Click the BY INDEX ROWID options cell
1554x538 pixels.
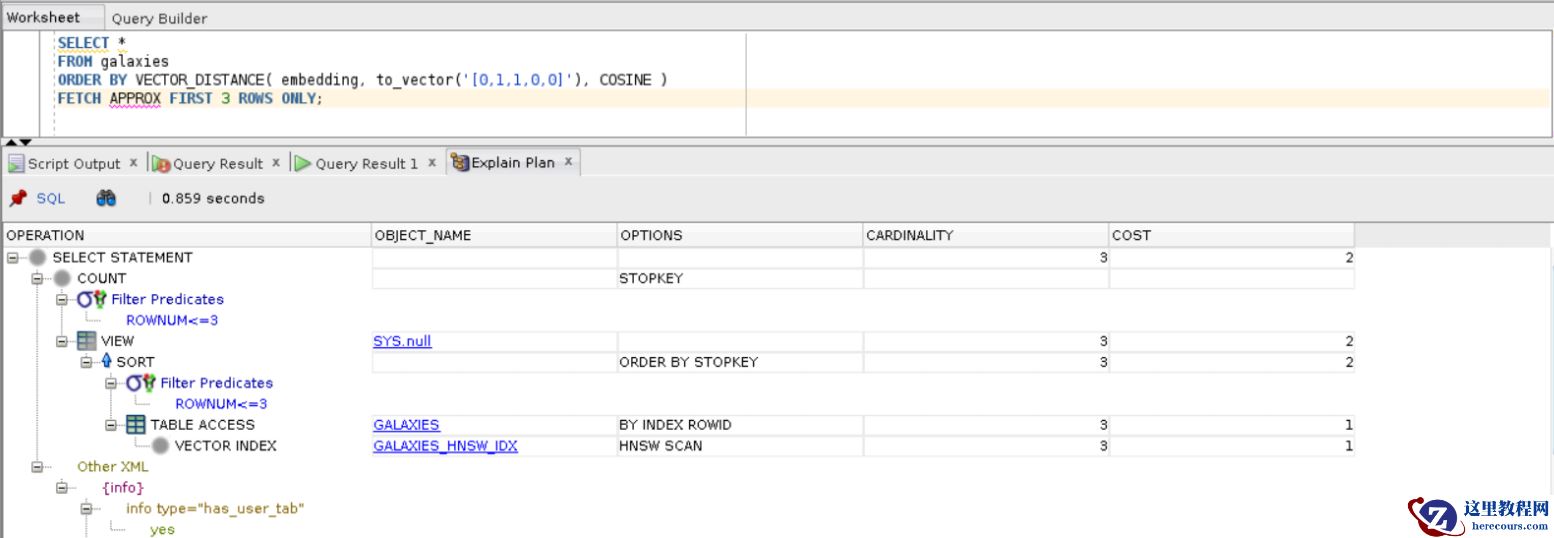click(740, 425)
